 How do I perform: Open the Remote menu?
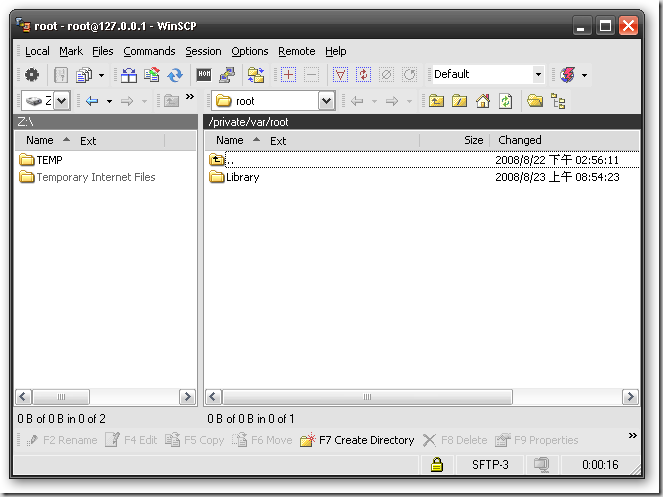tap(296, 51)
